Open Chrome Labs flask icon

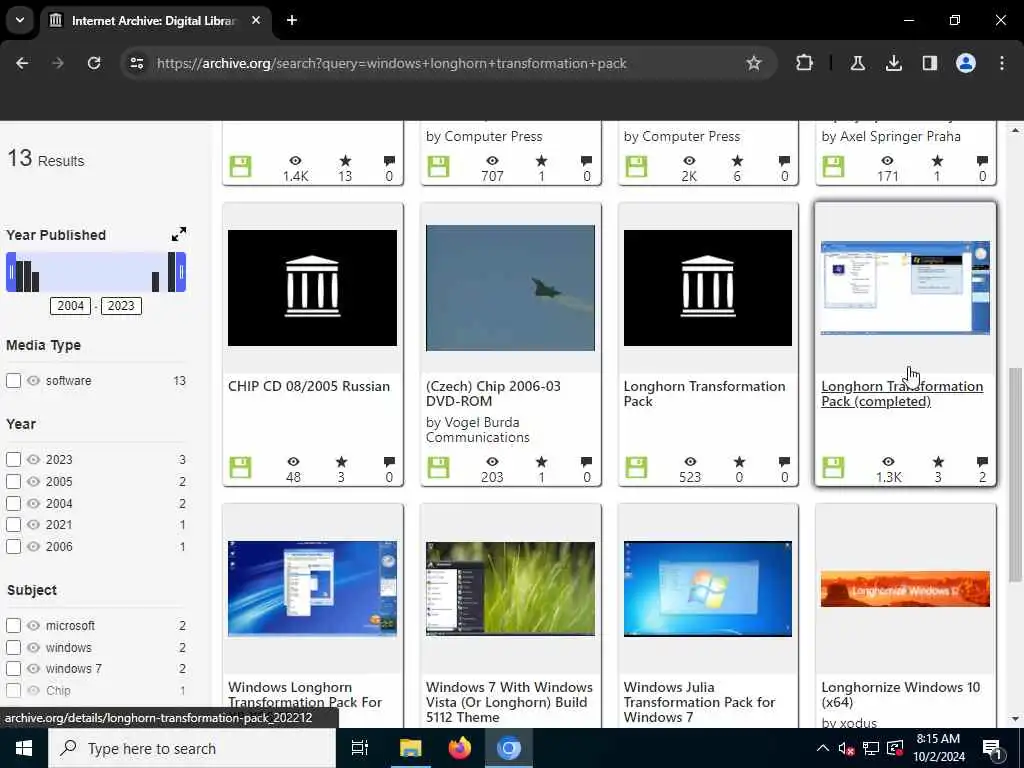click(857, 63)
